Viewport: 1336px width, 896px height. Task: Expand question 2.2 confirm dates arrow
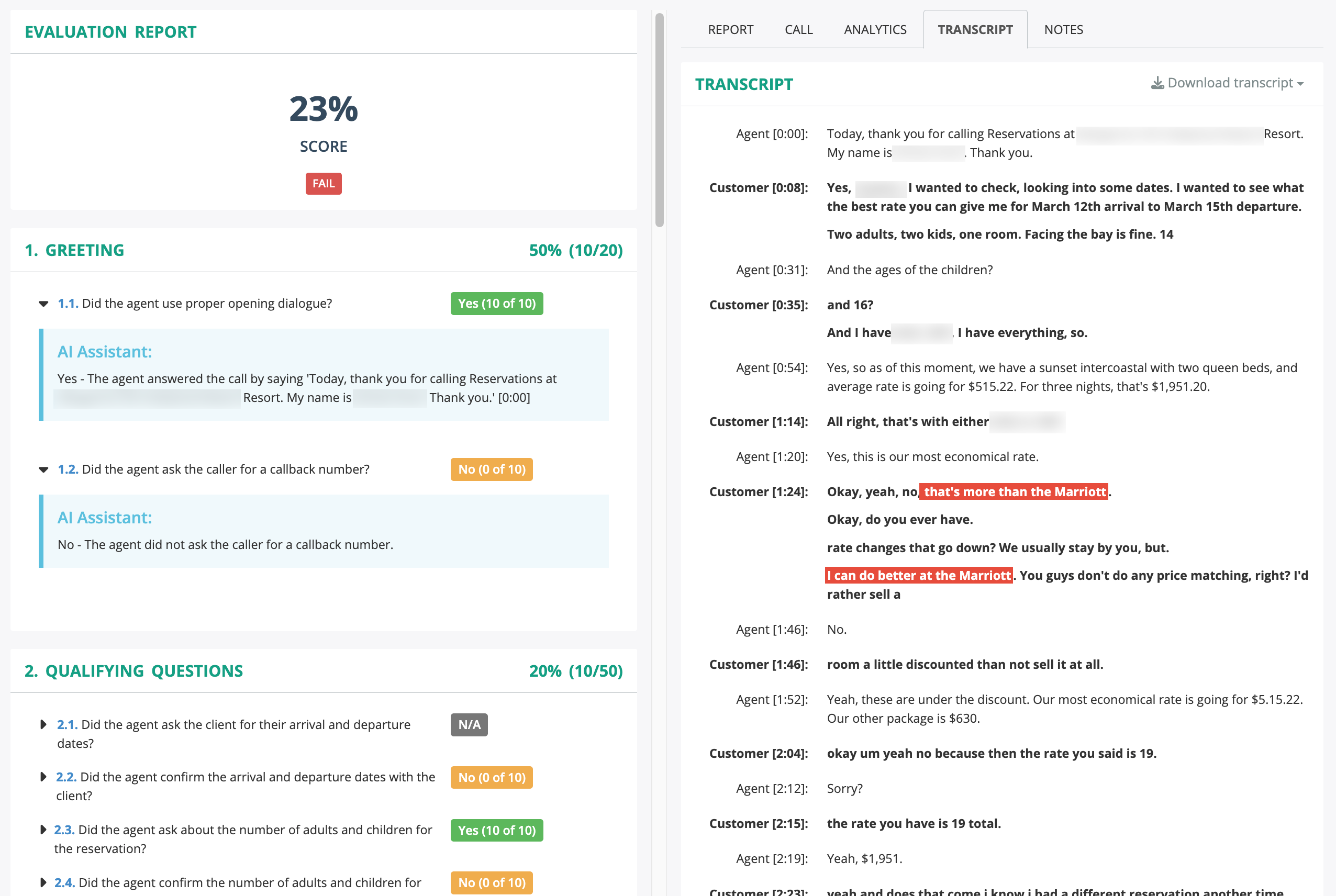point(43,777)
